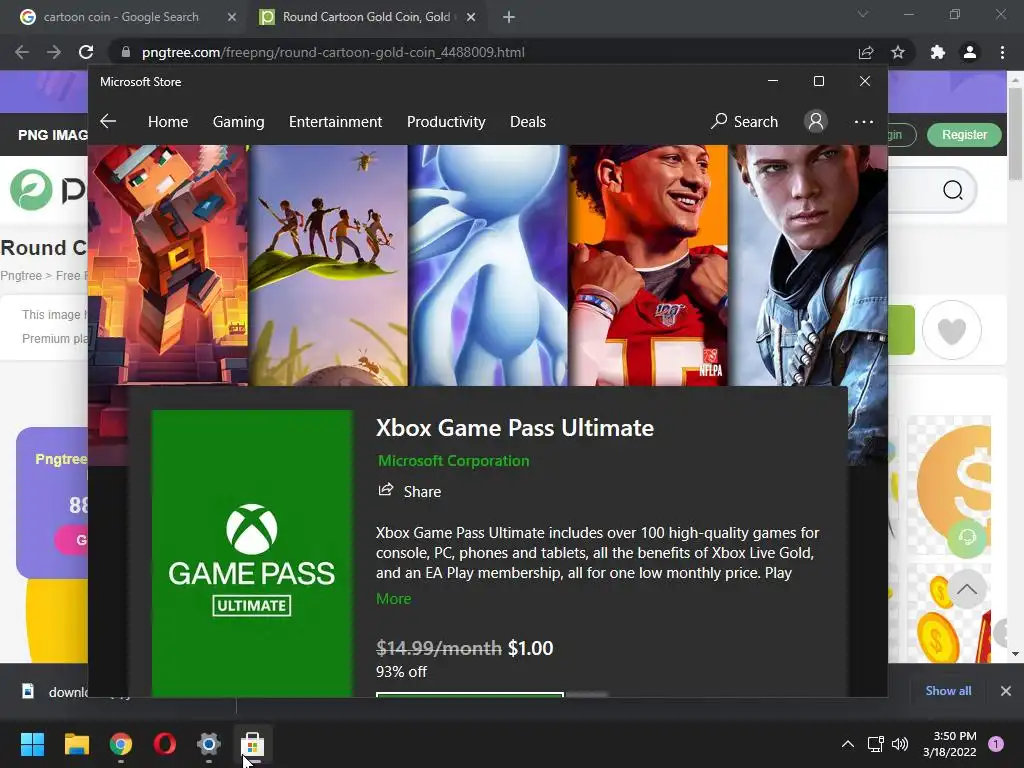The height and width of the screenshot is (768, 1024).
Task: Click the Pngtree scroll-to-top arrow button
Action: (967, 589)
